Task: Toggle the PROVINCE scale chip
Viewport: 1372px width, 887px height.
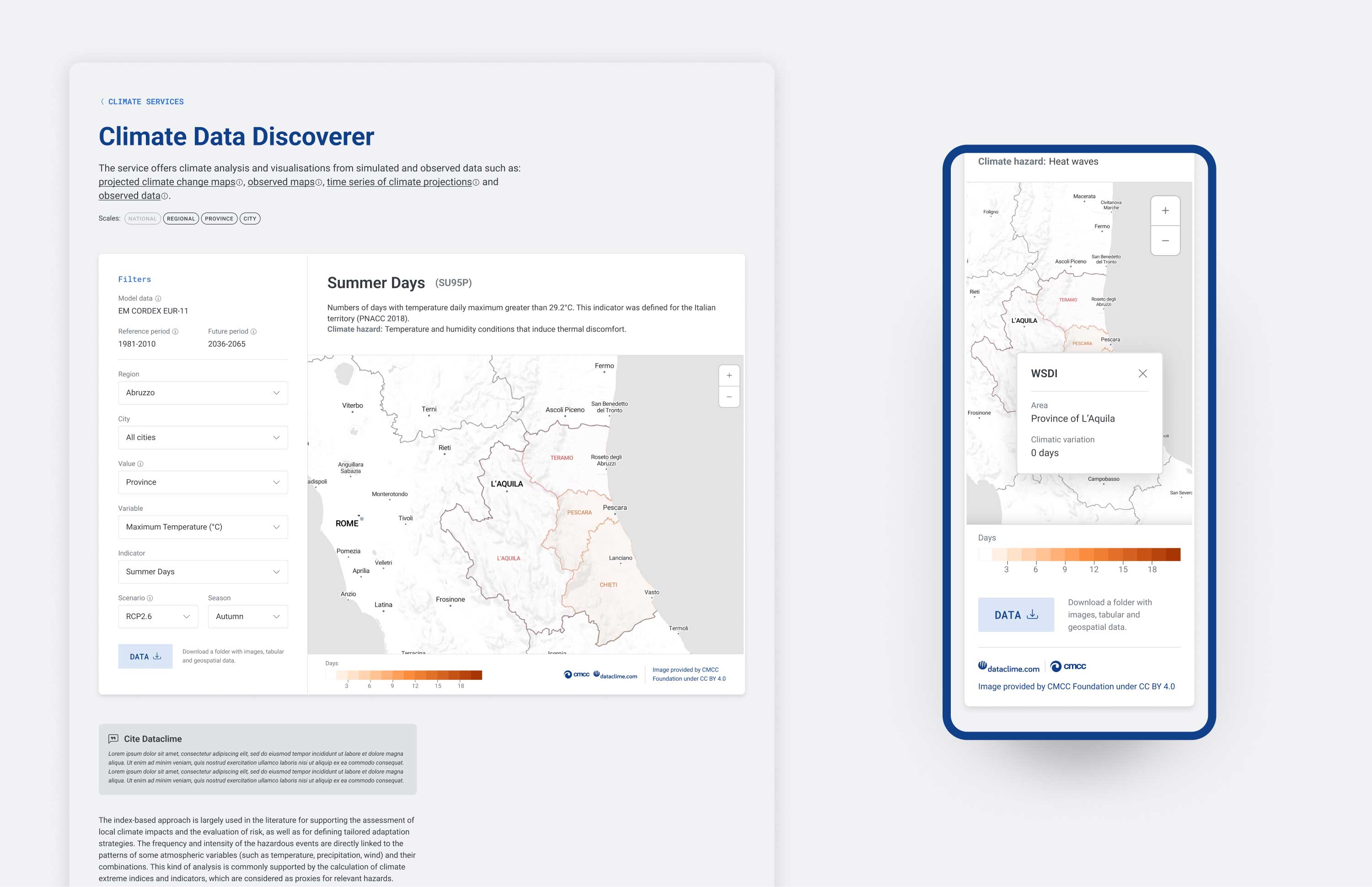Action: (x=219, y=218)
